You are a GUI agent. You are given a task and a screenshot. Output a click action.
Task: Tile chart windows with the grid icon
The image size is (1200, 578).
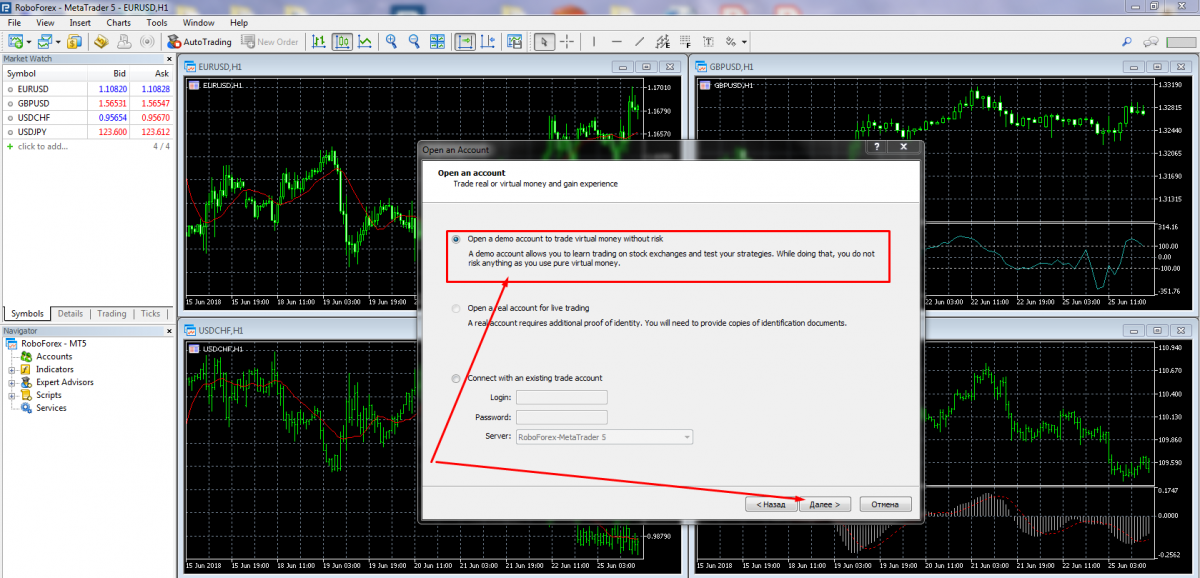click(437, 42)
